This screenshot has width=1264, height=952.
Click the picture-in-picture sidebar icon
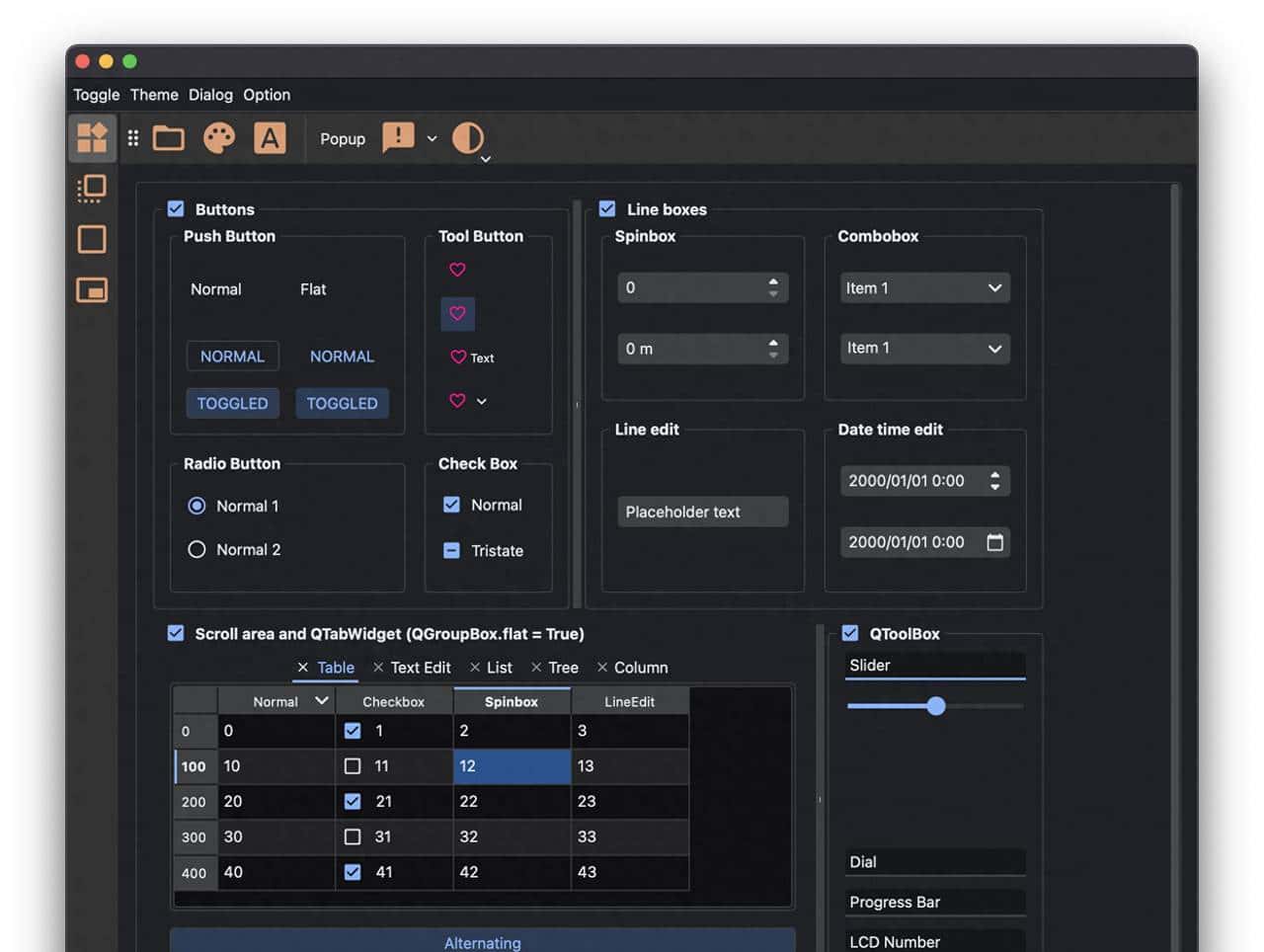92,290
